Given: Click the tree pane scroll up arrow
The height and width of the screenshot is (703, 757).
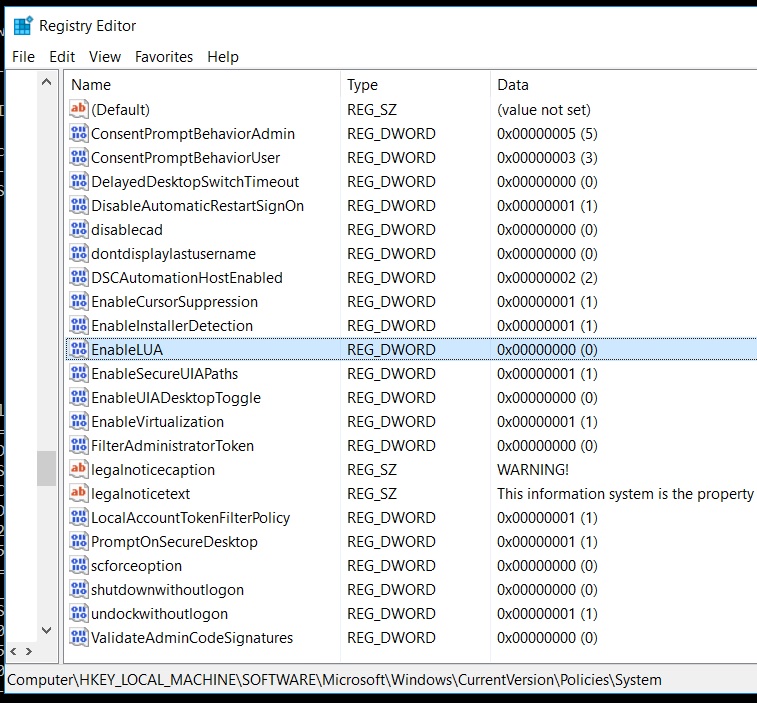Looking at the screenshot, I should click(x=46, y=82).
